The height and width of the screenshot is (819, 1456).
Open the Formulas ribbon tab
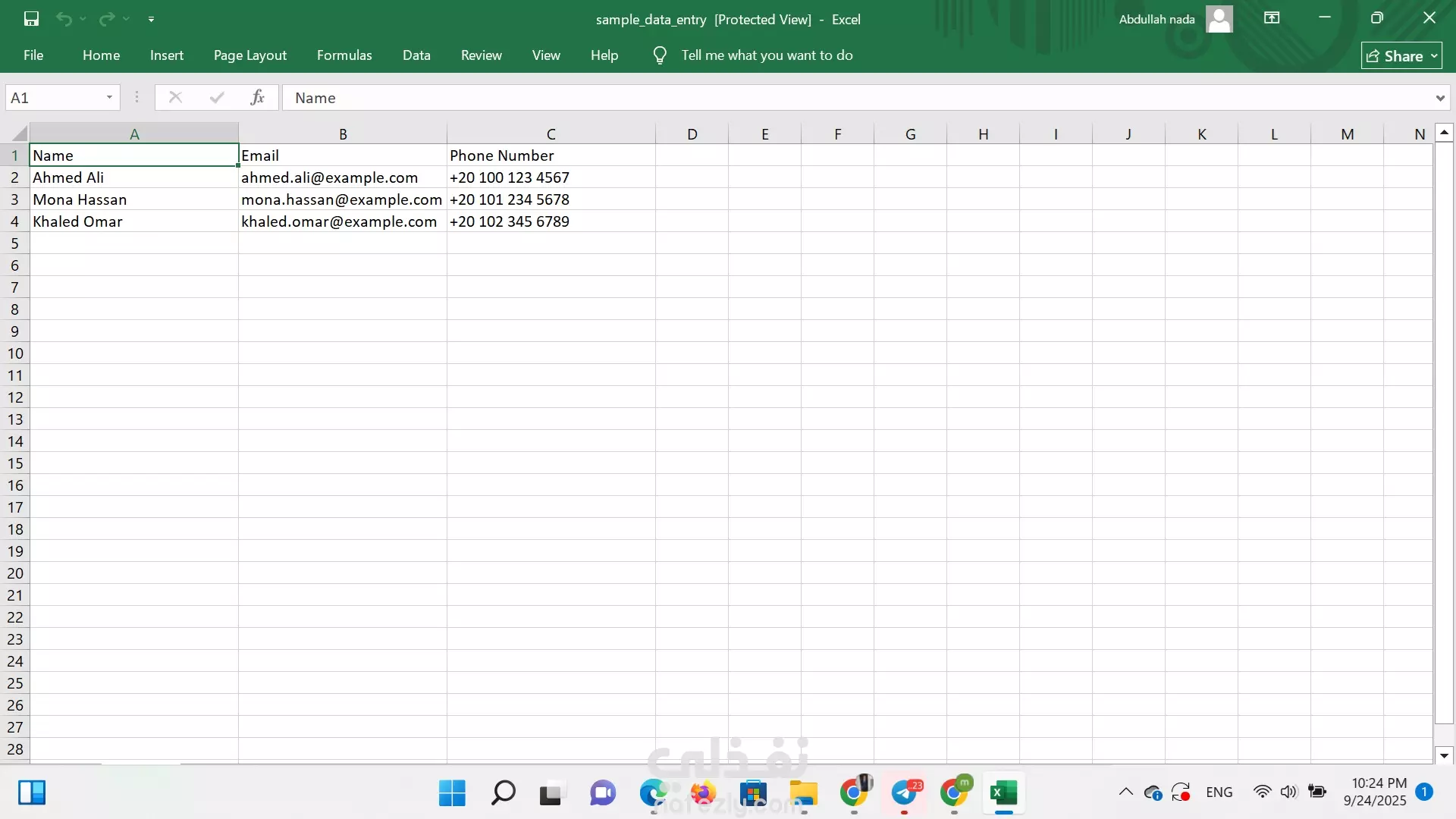click(344, 55)
